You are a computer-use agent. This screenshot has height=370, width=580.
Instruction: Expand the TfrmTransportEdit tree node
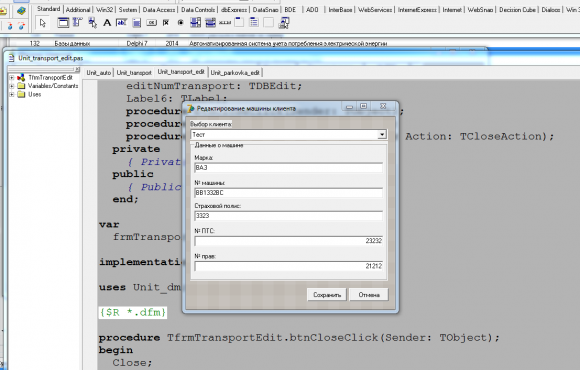[12, 78]
